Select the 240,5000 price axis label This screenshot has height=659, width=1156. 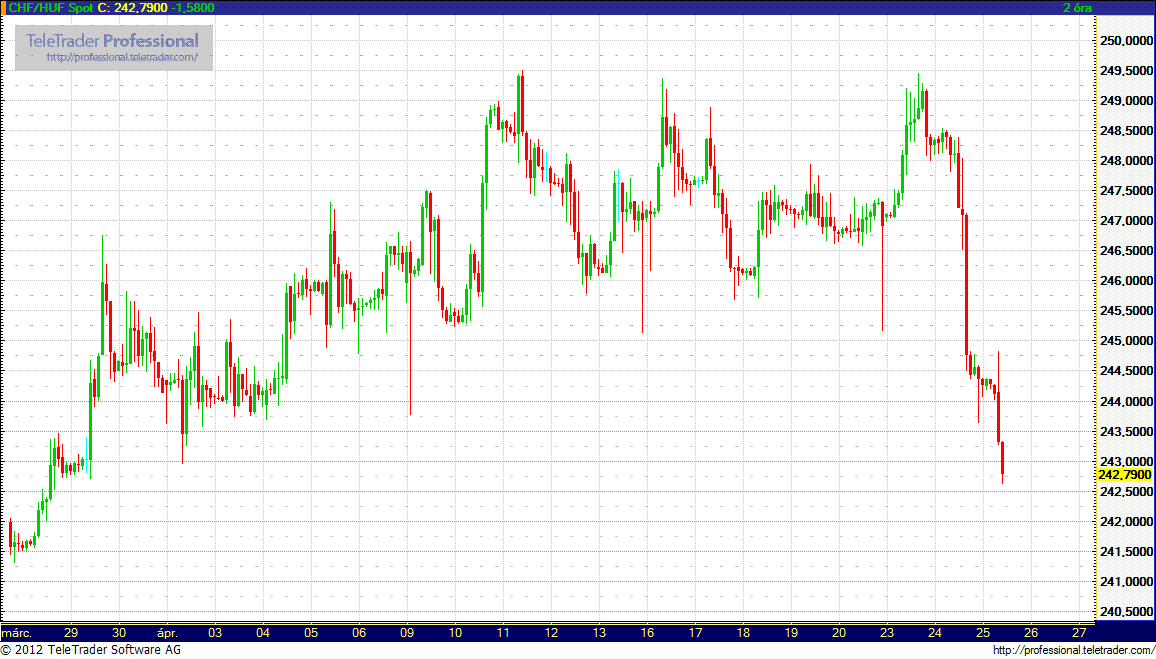pos(1125,612)
